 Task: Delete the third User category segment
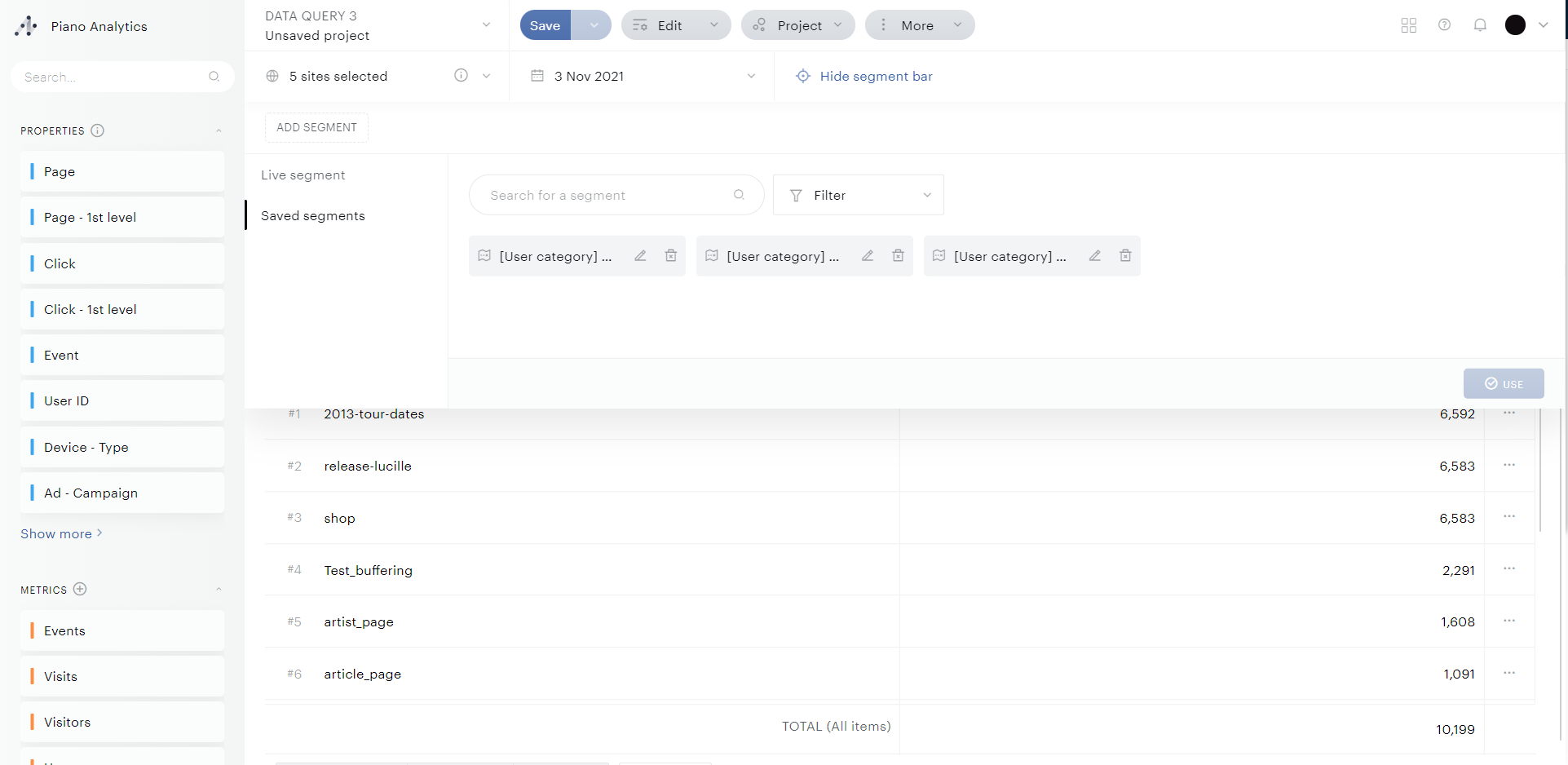tap(1125, 256)
